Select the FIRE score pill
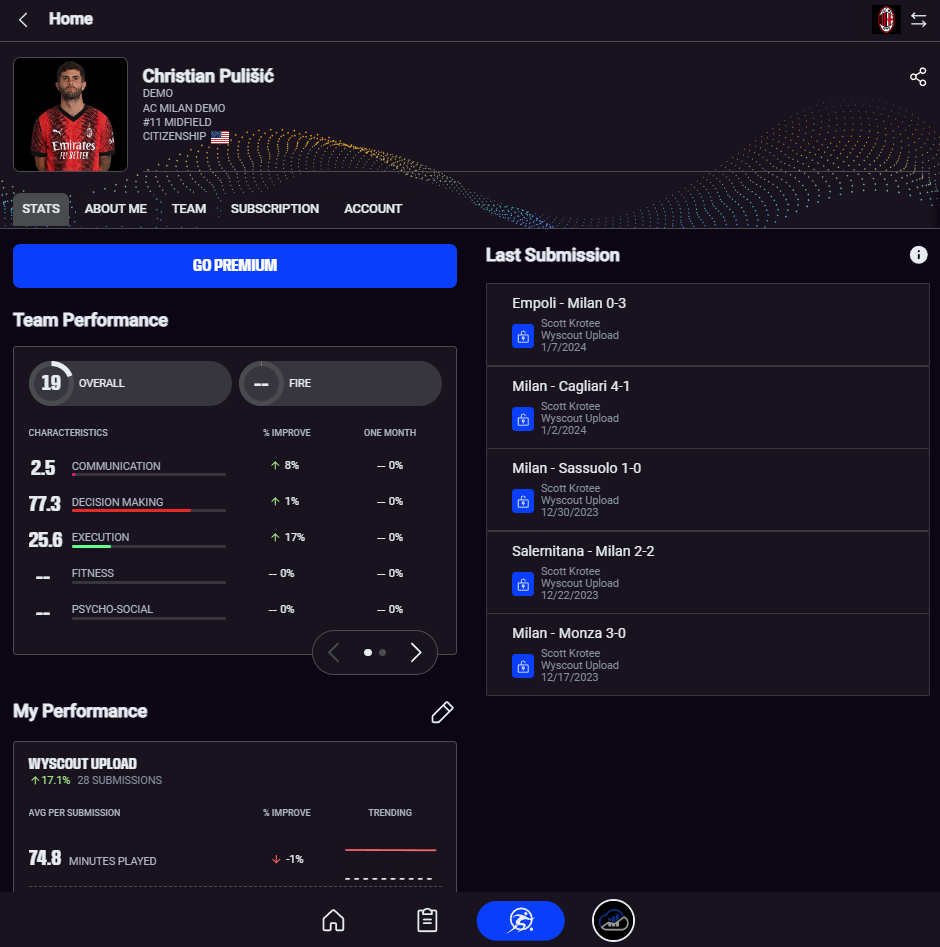The width and height of the screenshot is (940, 947). click(x=340, y=384)
